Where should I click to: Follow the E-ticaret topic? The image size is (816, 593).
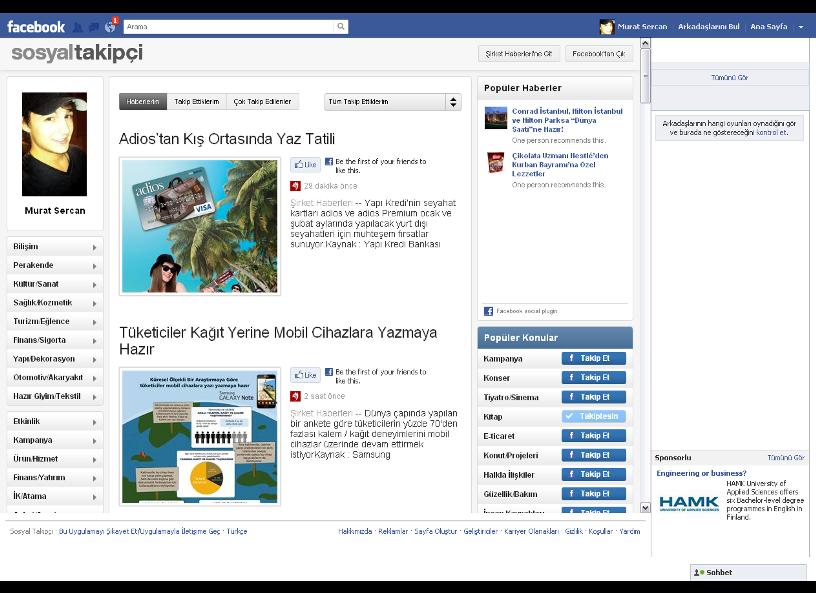click(x=594, y=436)
